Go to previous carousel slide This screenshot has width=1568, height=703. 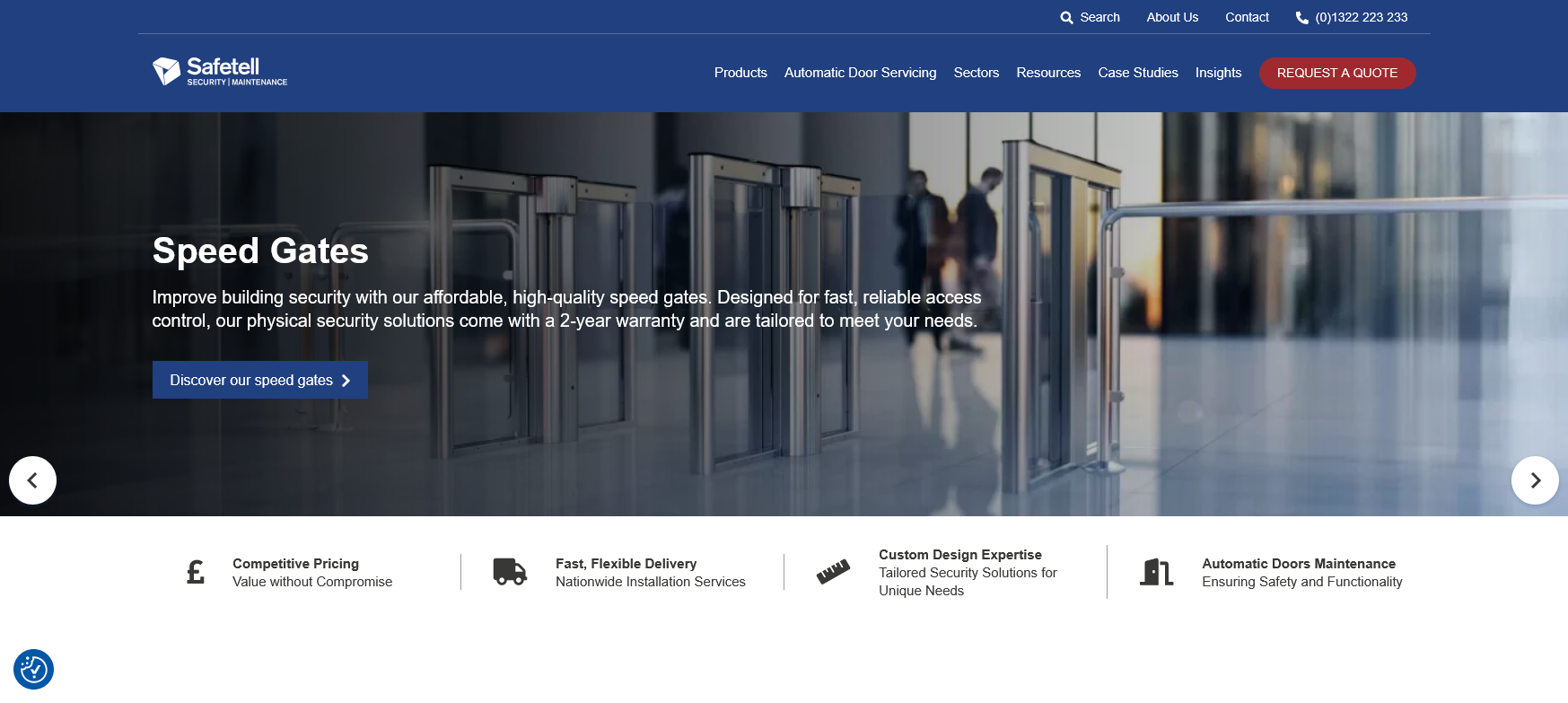click(33, 480)
